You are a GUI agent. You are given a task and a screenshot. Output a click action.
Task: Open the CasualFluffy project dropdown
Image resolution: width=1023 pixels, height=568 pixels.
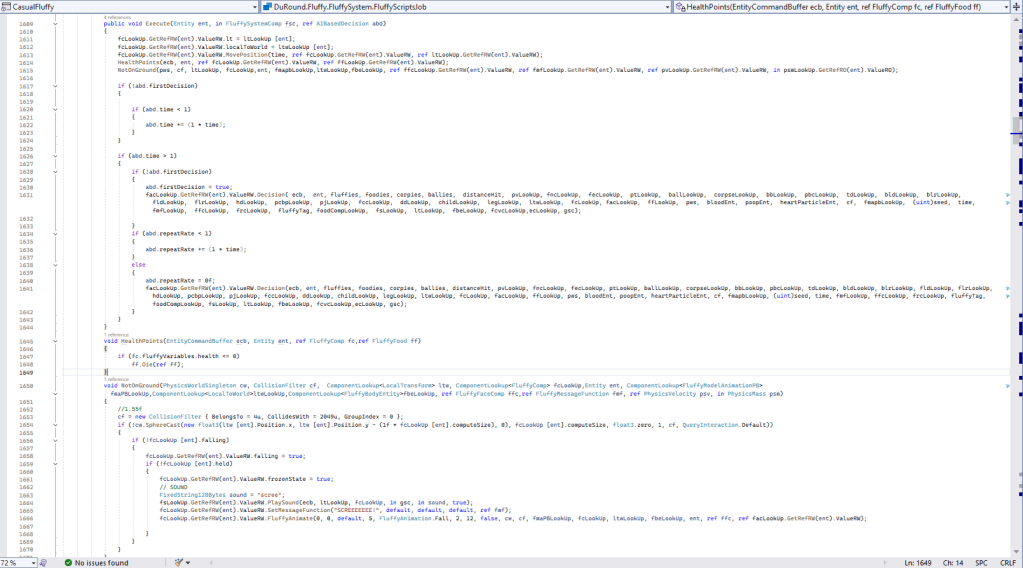[331, 7]
